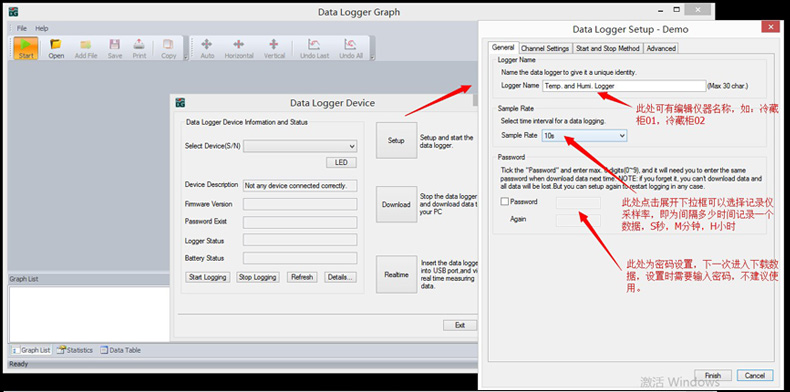
Task: Click Exit in Data Logger Device
Action: [460, 325]
